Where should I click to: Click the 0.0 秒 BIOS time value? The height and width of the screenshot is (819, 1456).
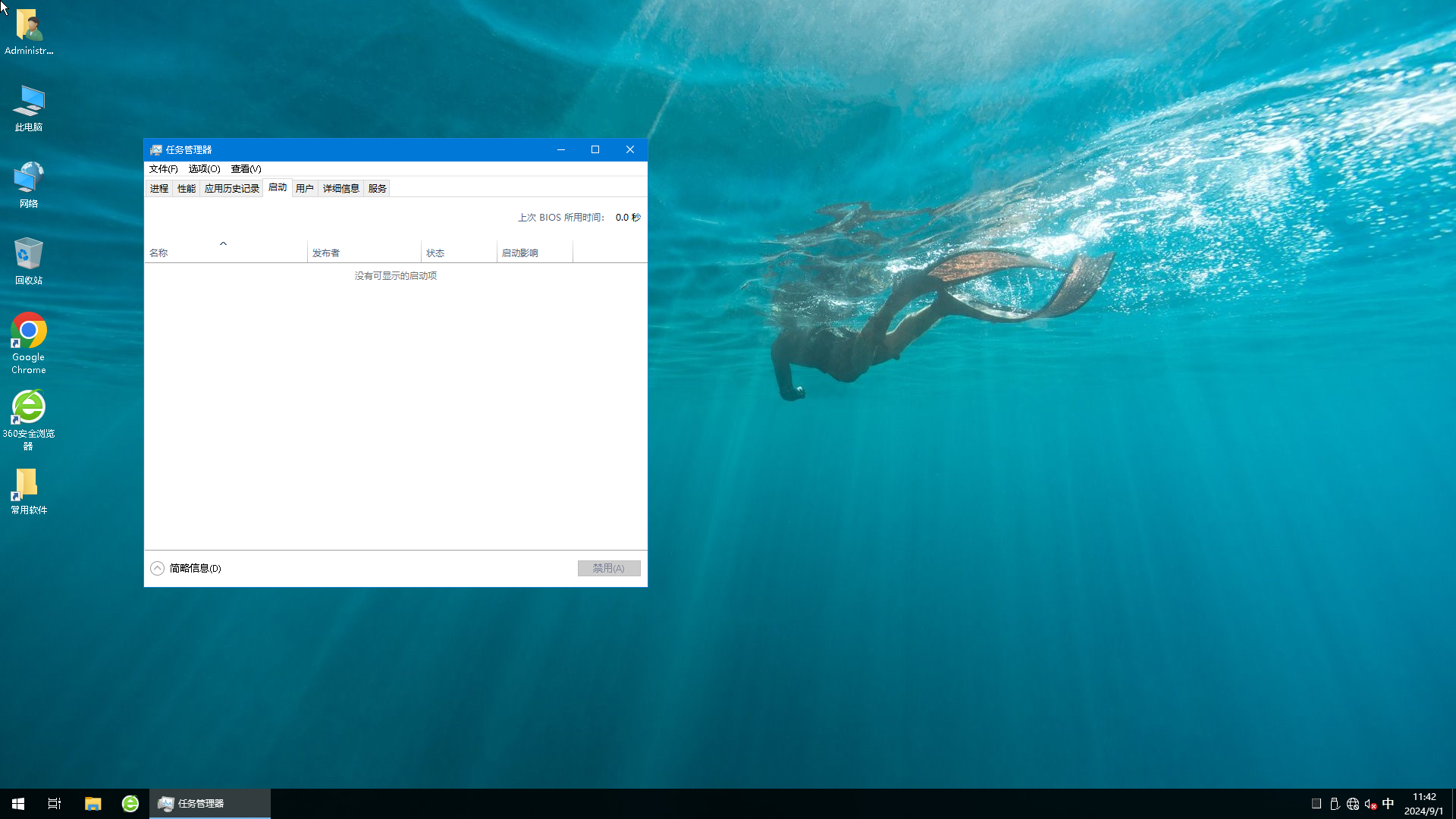[628, 218]
